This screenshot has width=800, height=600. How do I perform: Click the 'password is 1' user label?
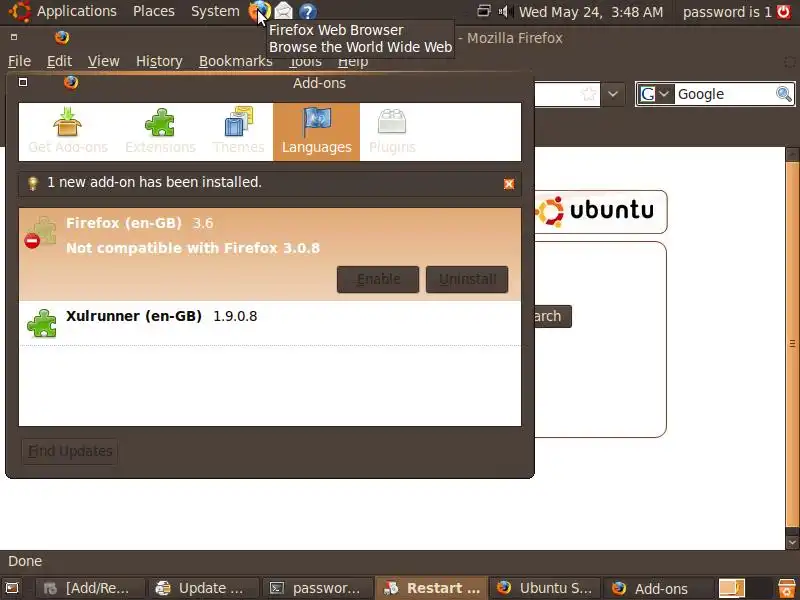click(727, 12)
